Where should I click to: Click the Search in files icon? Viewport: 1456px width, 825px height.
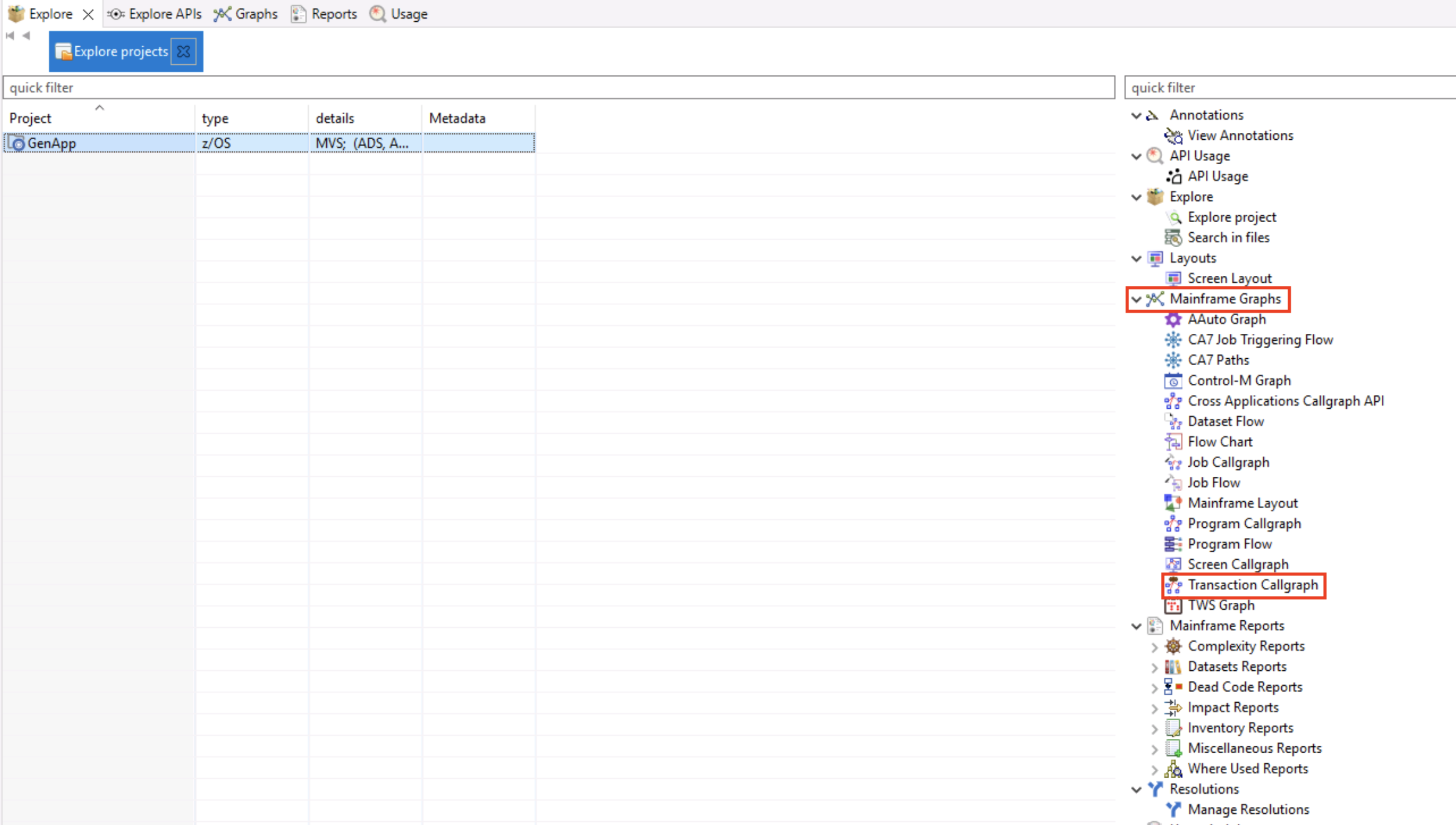point(1173,238)
